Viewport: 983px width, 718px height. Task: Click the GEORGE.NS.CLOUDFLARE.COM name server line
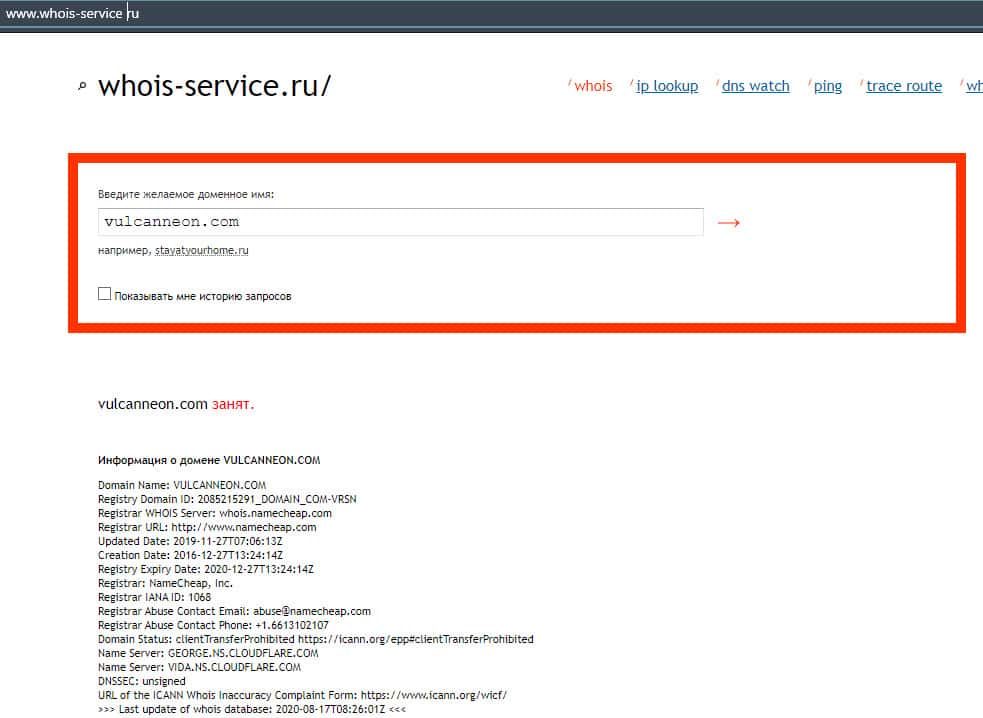point(208,653)
